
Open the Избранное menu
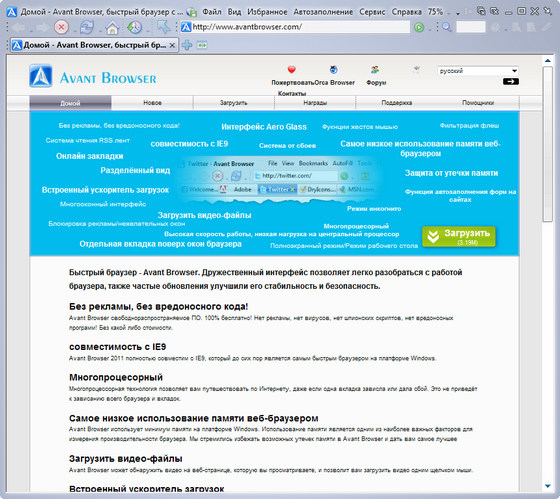point(267,12)
